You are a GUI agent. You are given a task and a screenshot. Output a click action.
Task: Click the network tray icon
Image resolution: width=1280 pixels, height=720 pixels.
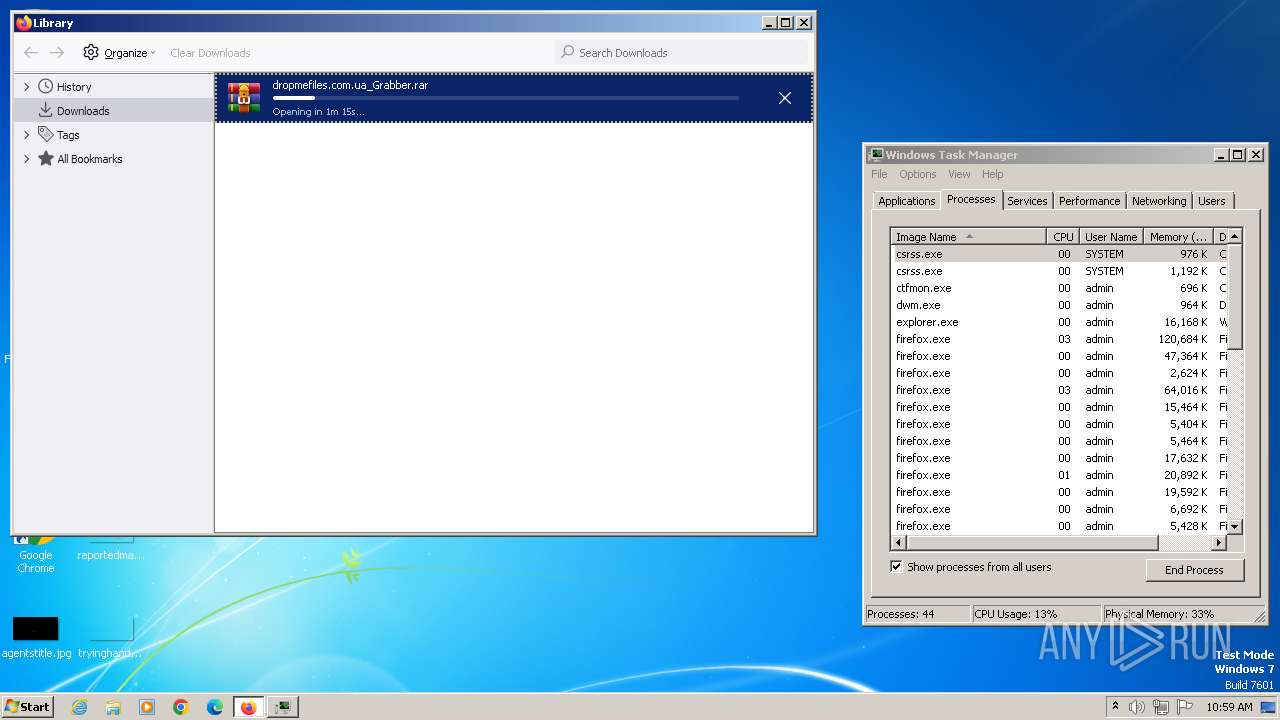pos(1161,707)
